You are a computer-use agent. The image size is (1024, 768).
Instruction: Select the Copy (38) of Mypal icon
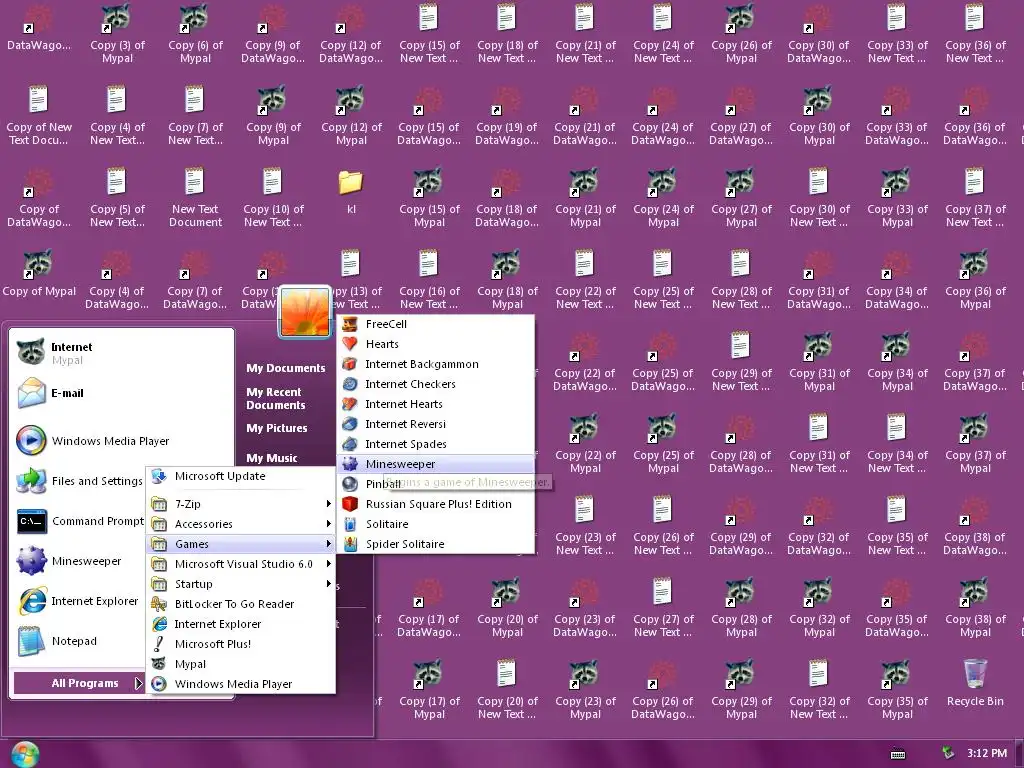(975, 608)
